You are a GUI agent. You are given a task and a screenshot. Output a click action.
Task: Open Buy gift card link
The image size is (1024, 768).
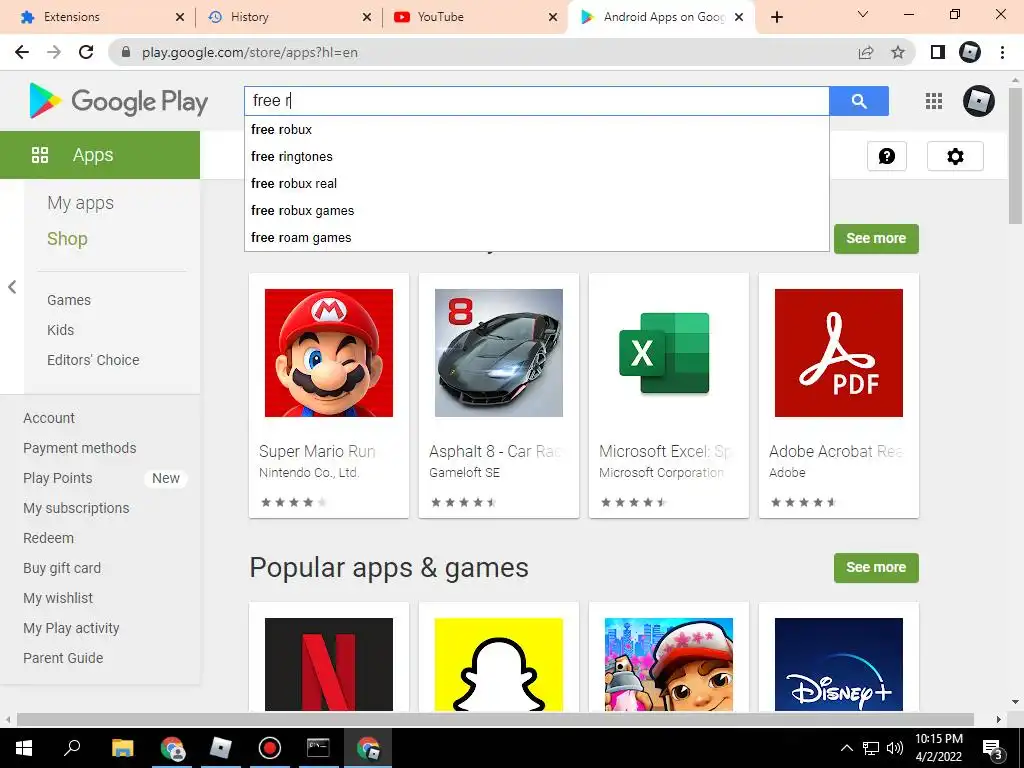point(62,569)
